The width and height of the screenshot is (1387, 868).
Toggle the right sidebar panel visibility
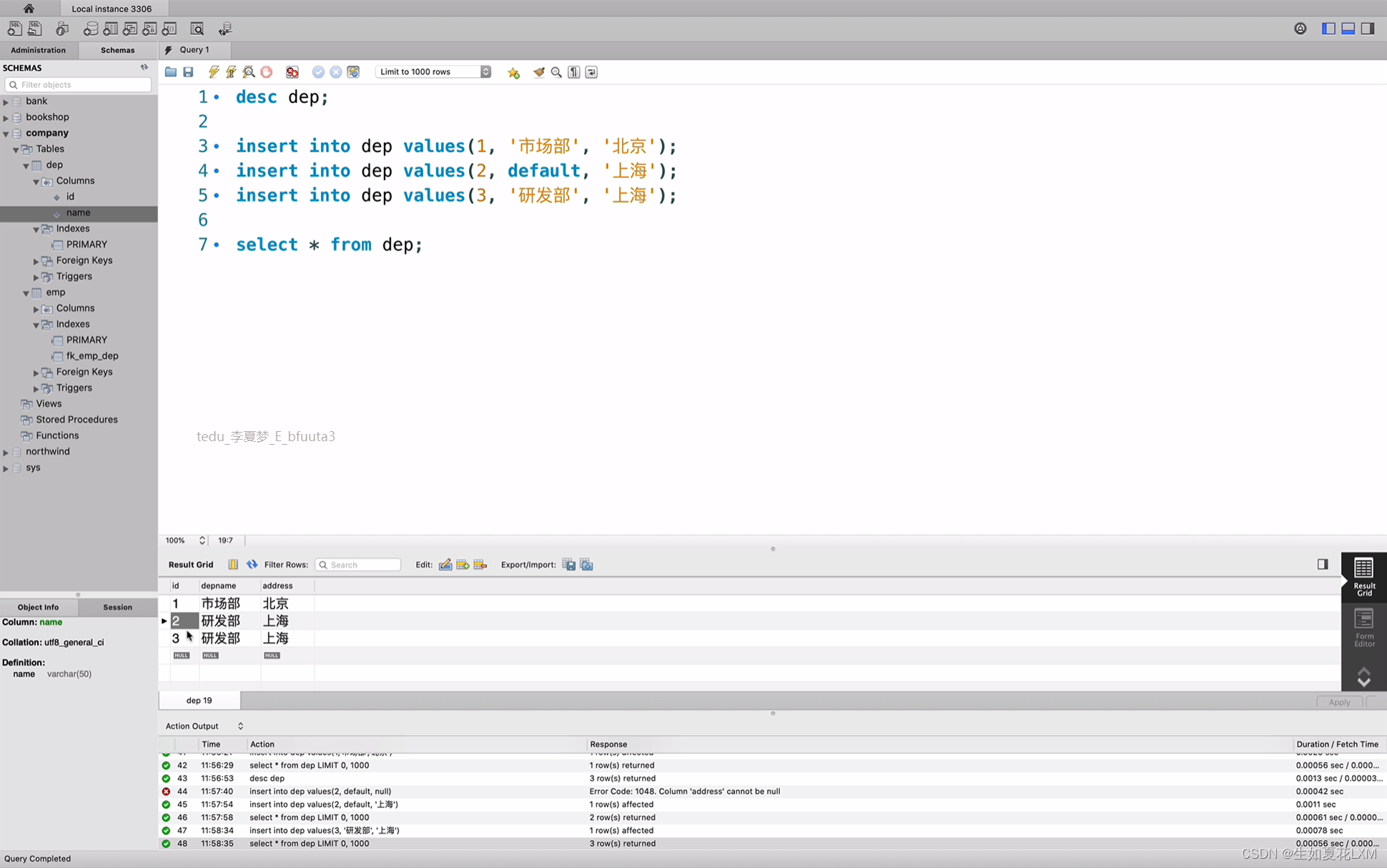click(1367, 29)
